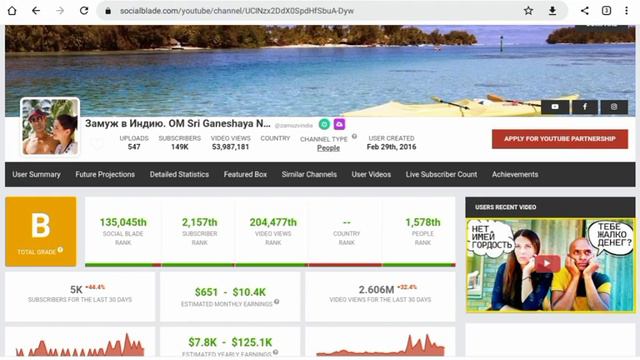The height and width of the screenshot is (360, 640).
Task: Open the tab switcher showing 3
Action: [607, 11]
